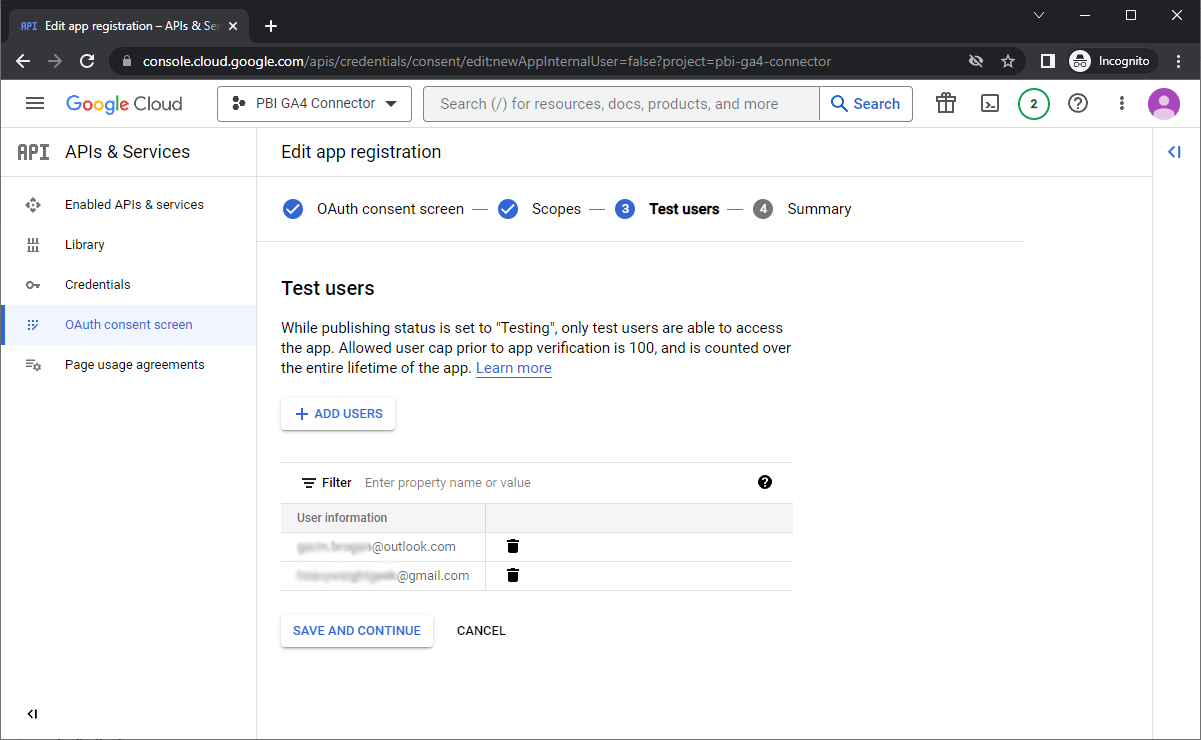Toggle the right side panel
Image resolution: width=1201 pixels, height=740 pixels.
coord(1175,152)
